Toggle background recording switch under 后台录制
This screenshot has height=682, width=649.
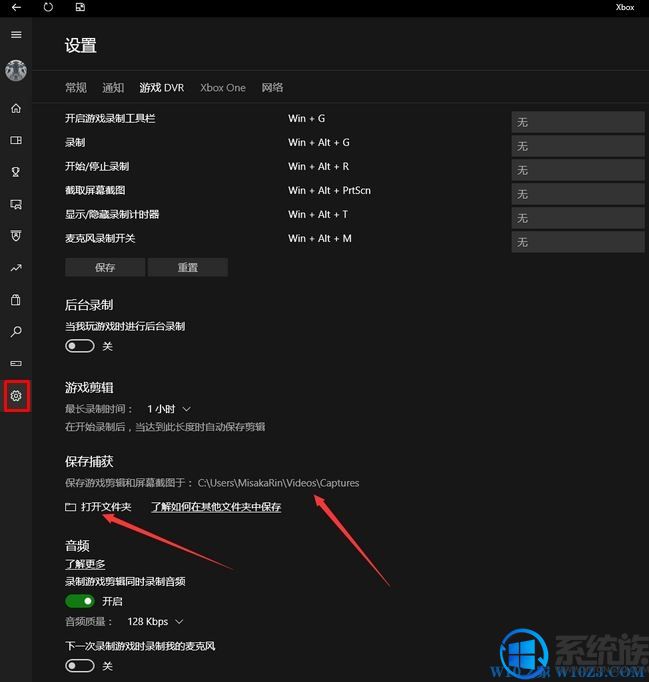80,346
